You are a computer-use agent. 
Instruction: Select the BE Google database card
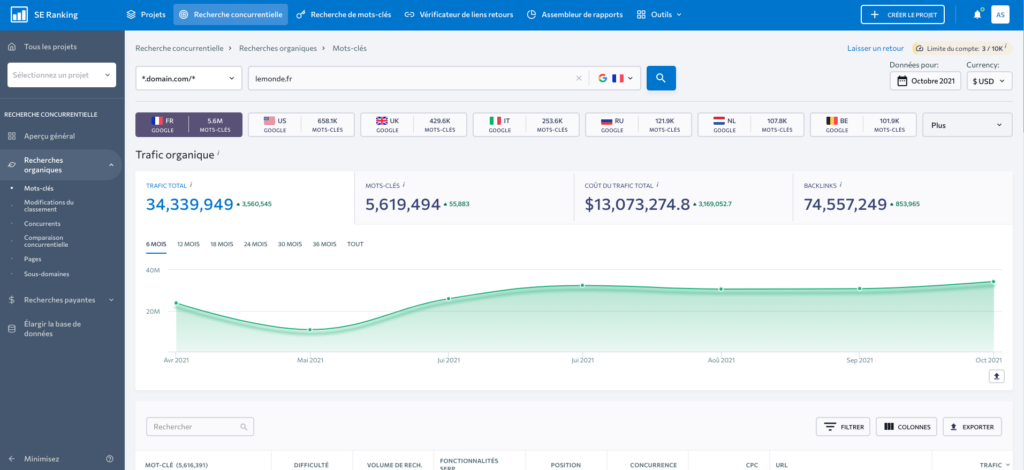pyautogui.click(x=863, y=125)
